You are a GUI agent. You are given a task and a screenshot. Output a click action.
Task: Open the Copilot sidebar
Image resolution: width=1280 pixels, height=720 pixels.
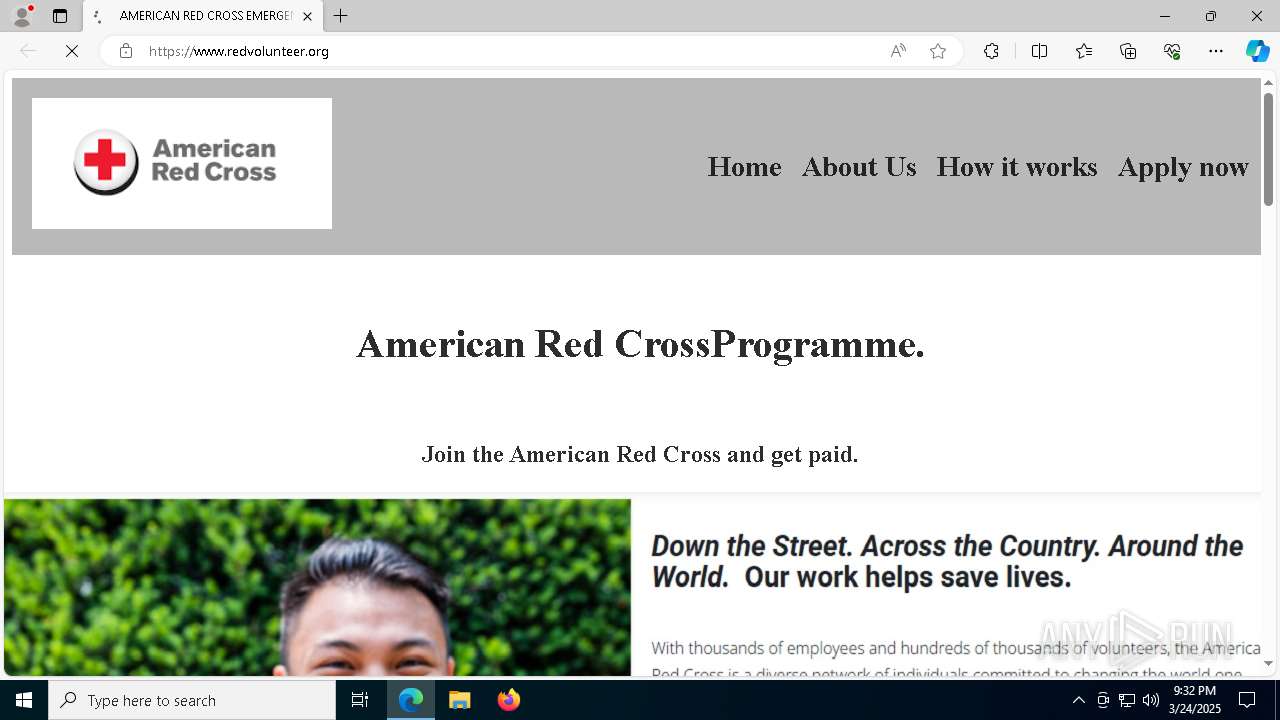[1257, 51]
